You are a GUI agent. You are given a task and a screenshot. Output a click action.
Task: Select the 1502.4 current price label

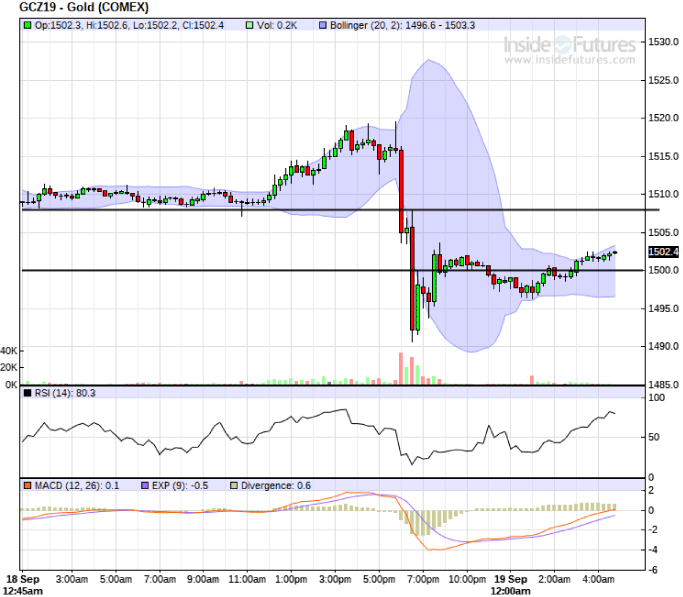point(664,251)
